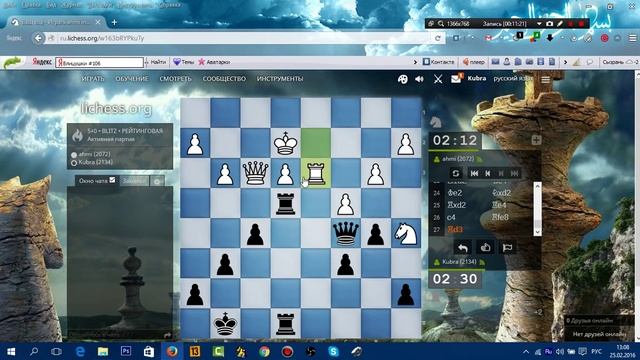Image resolution: width=640 pixels, height=360 pixels.
Task: Open the lichess background theme palette icon
Action: [x=402, y=79]
